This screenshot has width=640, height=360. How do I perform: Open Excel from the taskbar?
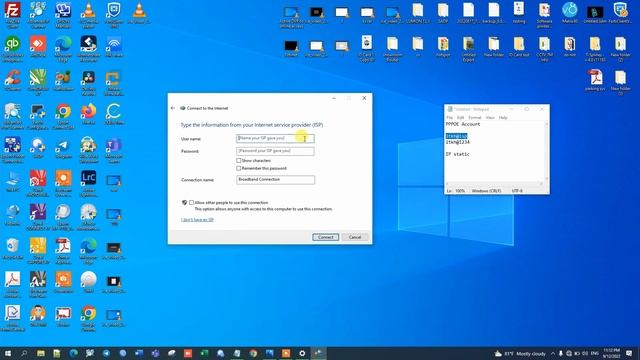[204, 353]
